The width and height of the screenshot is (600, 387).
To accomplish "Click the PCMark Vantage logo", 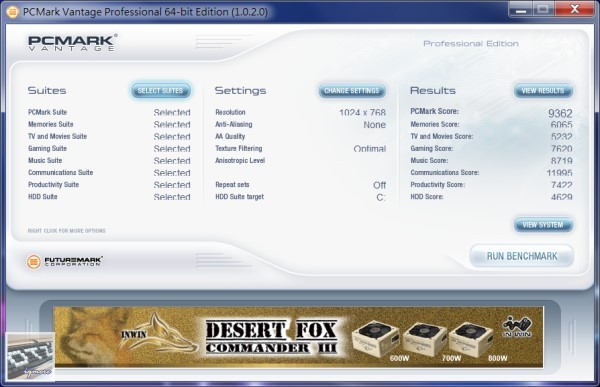I will pyautogui.click(x=72, y=43).
